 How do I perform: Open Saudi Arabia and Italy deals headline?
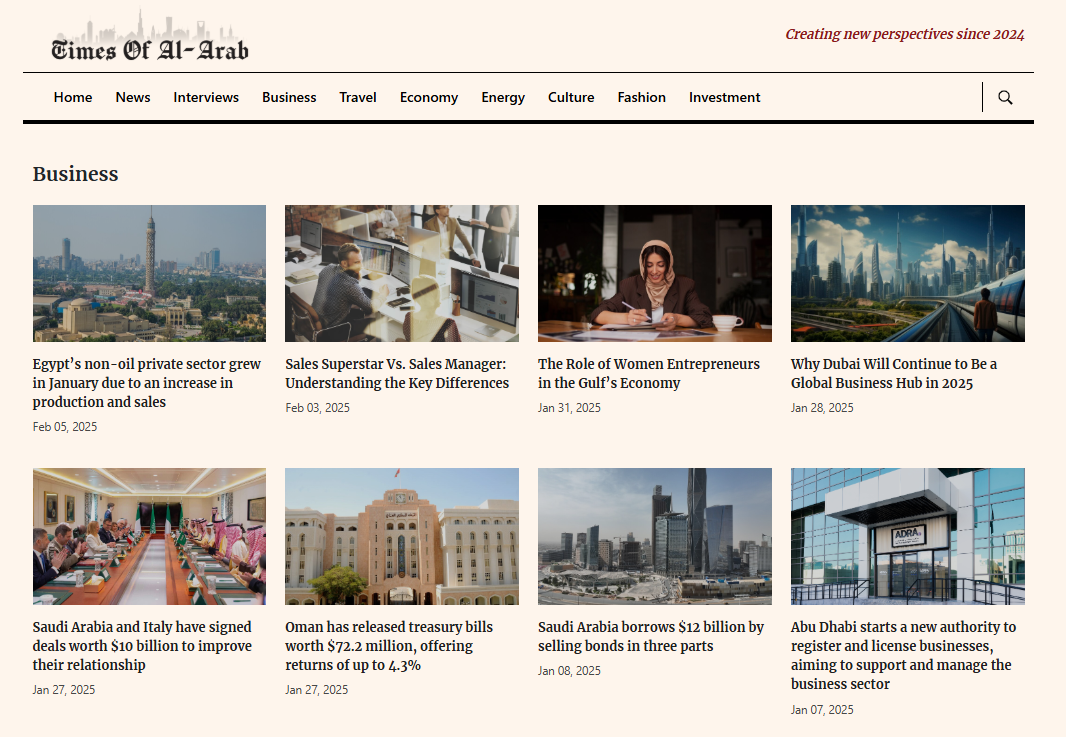(142, 646)
